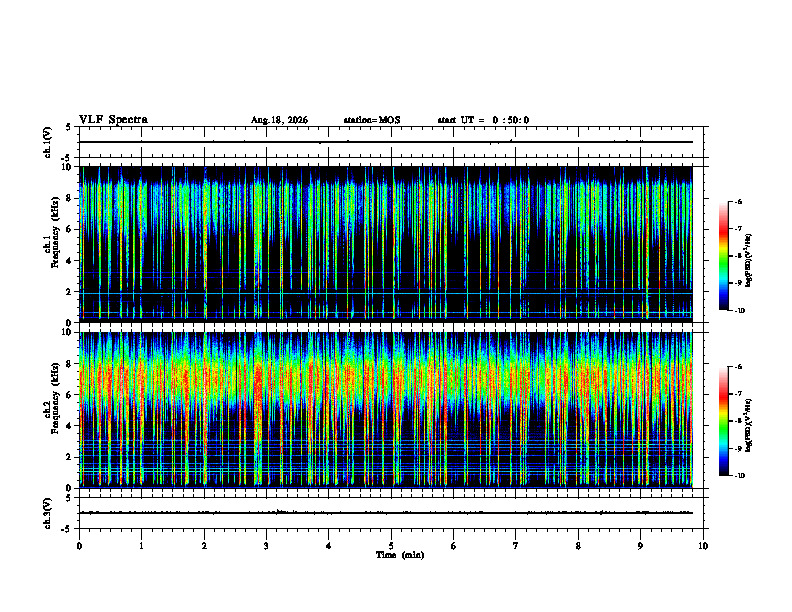Click the 5 minute tick label
Viewport: 792px width, 612px height.
(x=391, y=546)
